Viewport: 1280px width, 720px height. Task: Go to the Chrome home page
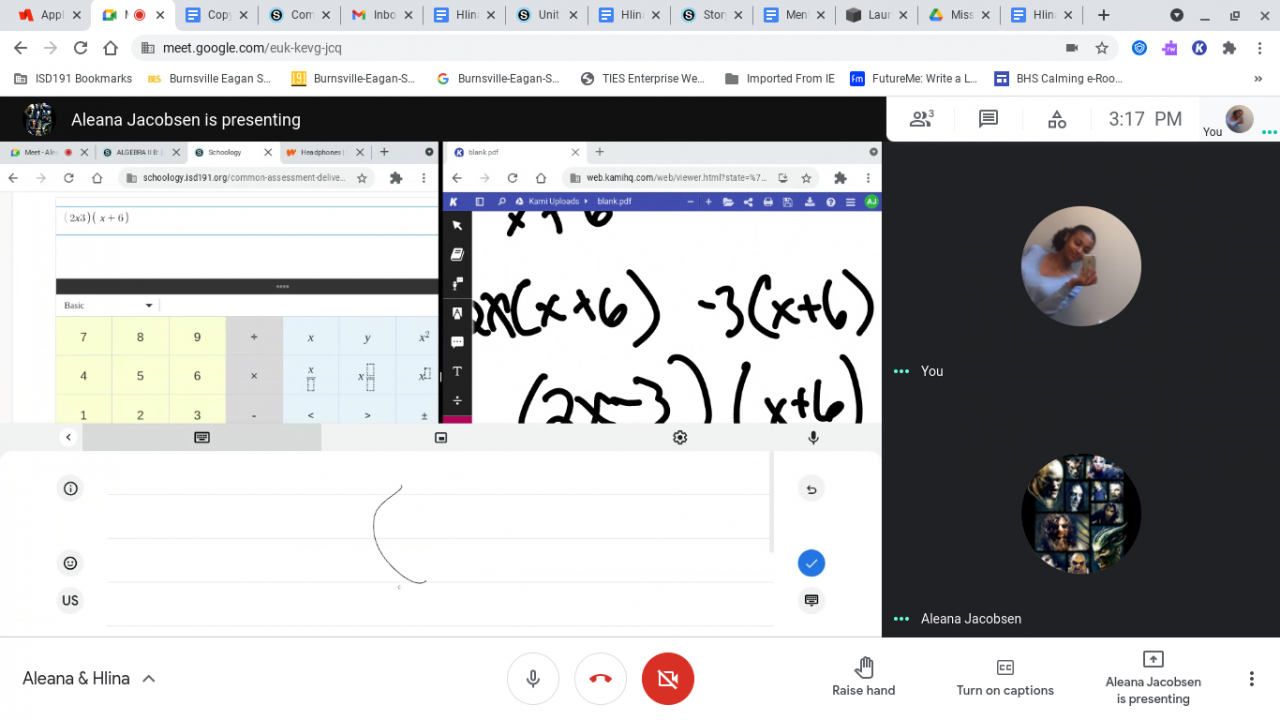[110, 48]
